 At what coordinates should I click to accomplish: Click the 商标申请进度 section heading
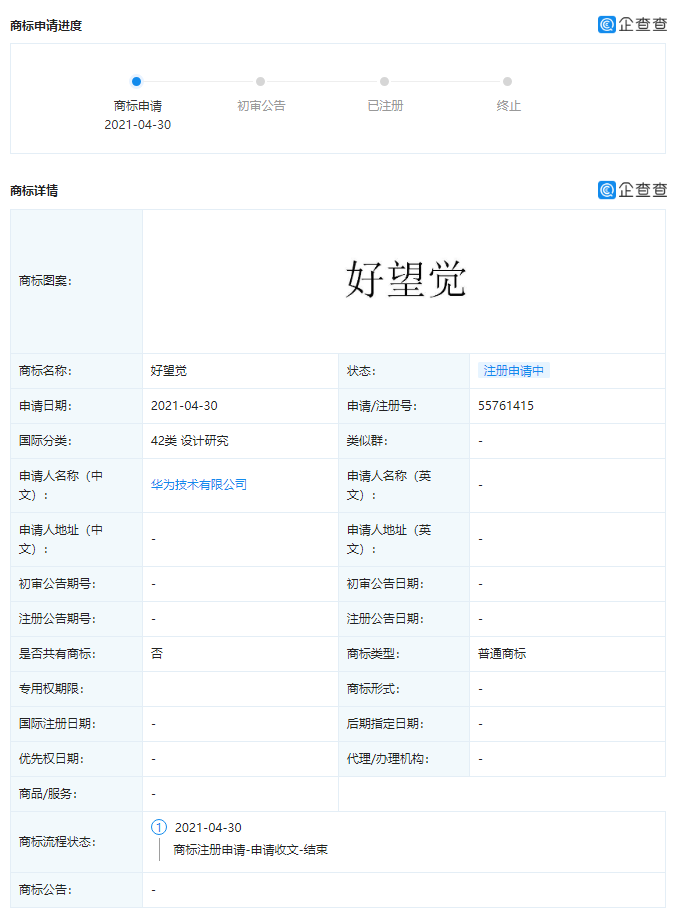click(46, 26)
